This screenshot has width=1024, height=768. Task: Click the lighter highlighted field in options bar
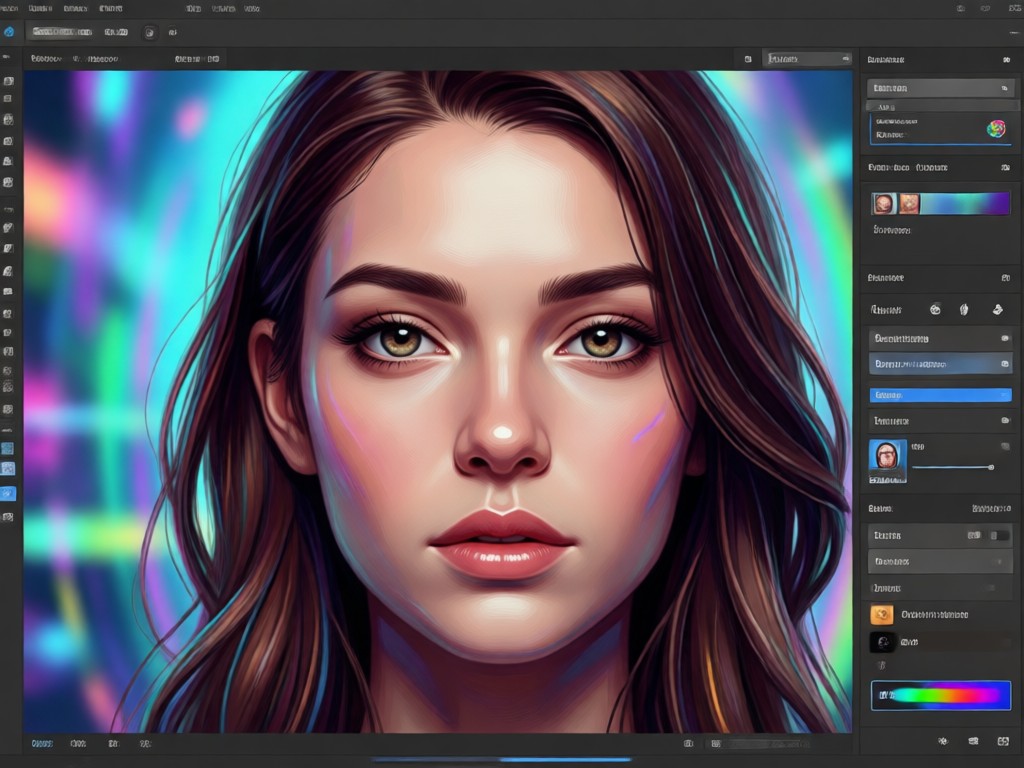point(62,32)
